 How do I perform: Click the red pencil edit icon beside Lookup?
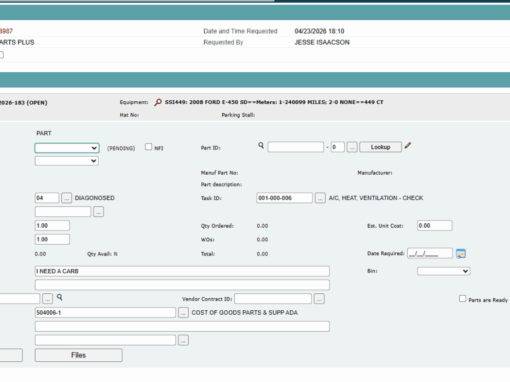point(408,146)
